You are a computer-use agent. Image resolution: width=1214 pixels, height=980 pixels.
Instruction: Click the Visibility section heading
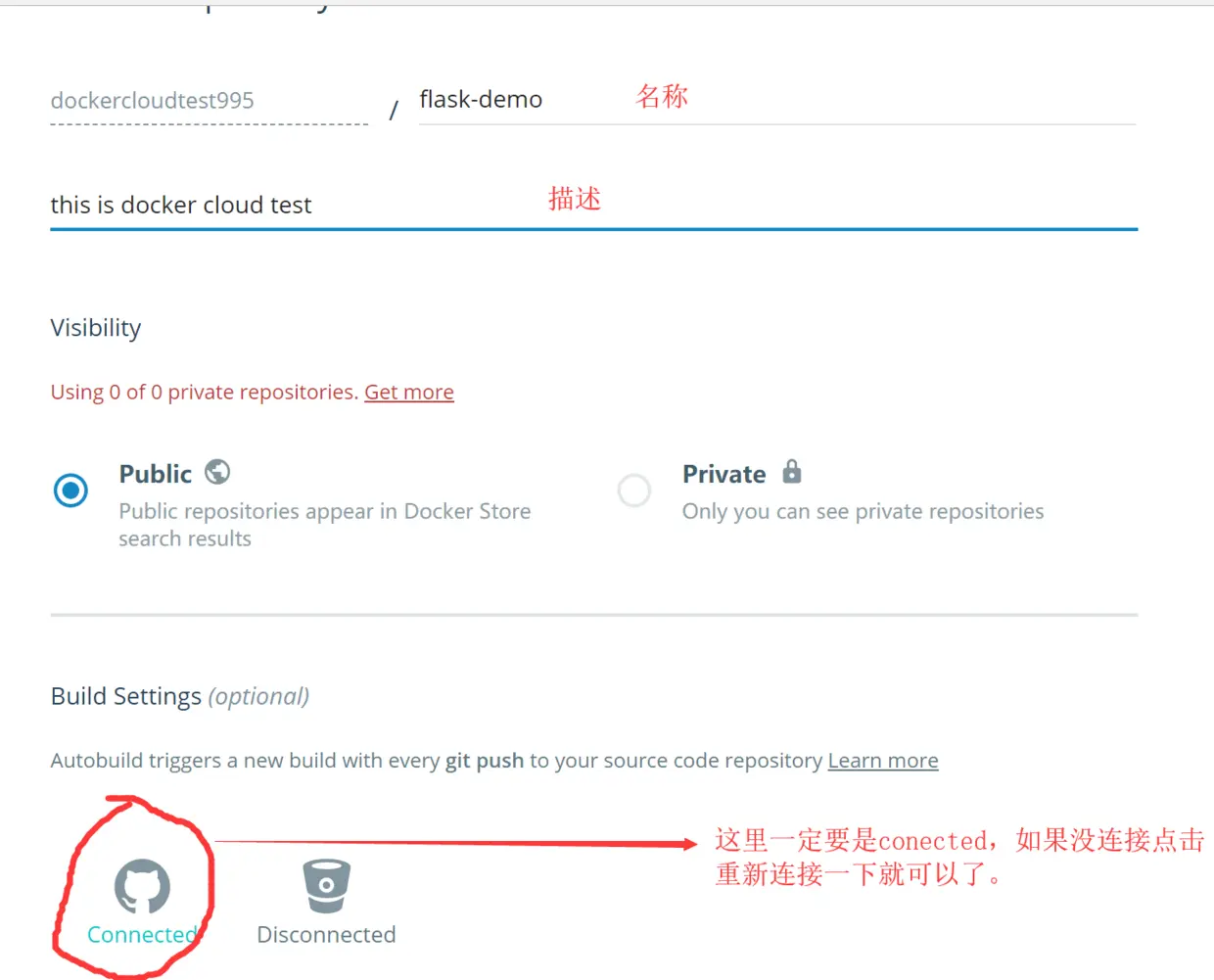pos(96,328)
